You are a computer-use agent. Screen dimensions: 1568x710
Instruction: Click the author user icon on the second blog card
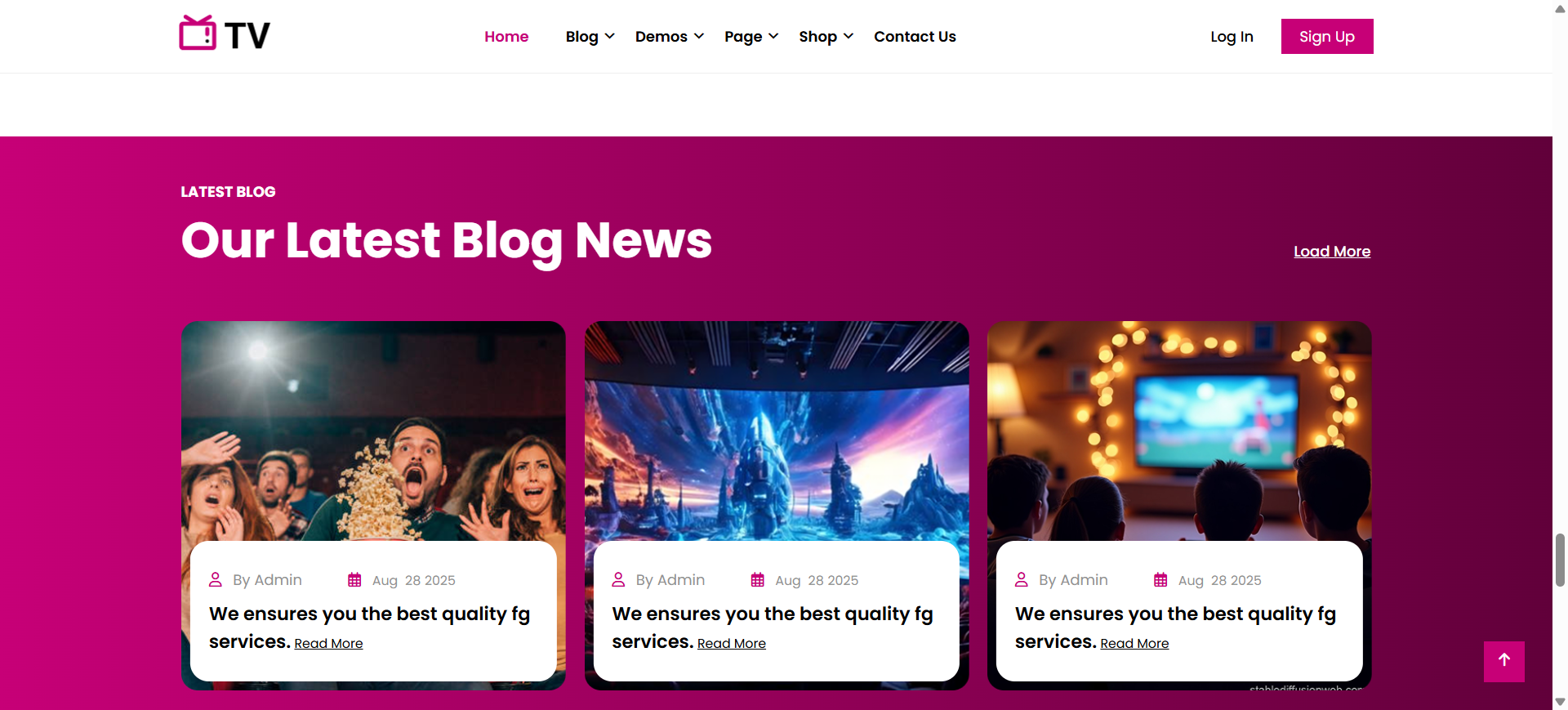click(618, 579)
